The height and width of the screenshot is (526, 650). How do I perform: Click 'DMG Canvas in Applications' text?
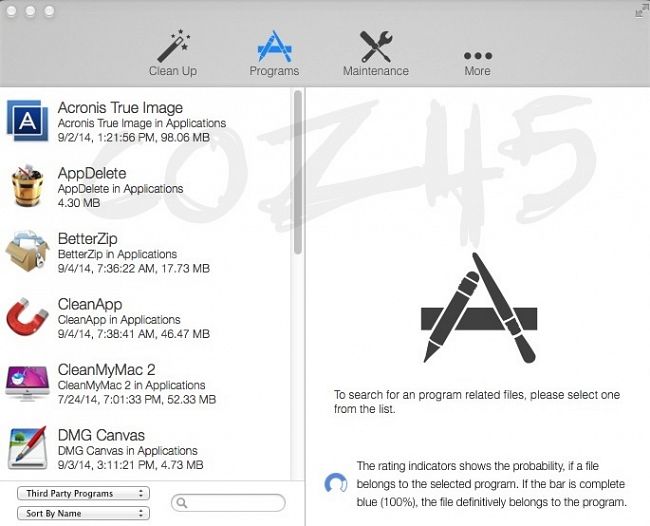128,451
